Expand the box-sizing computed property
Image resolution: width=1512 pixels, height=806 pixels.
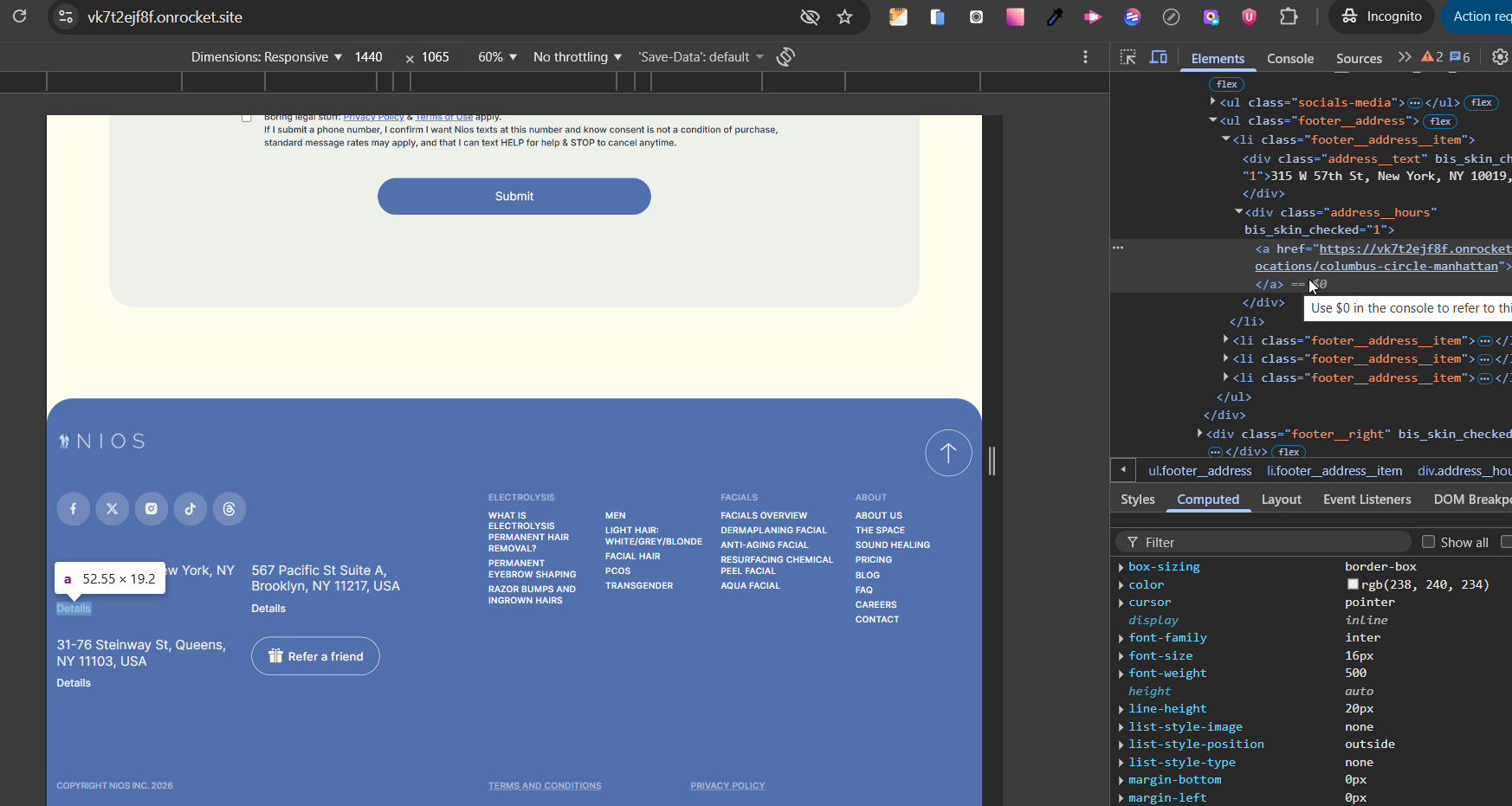coord(1121,567)
